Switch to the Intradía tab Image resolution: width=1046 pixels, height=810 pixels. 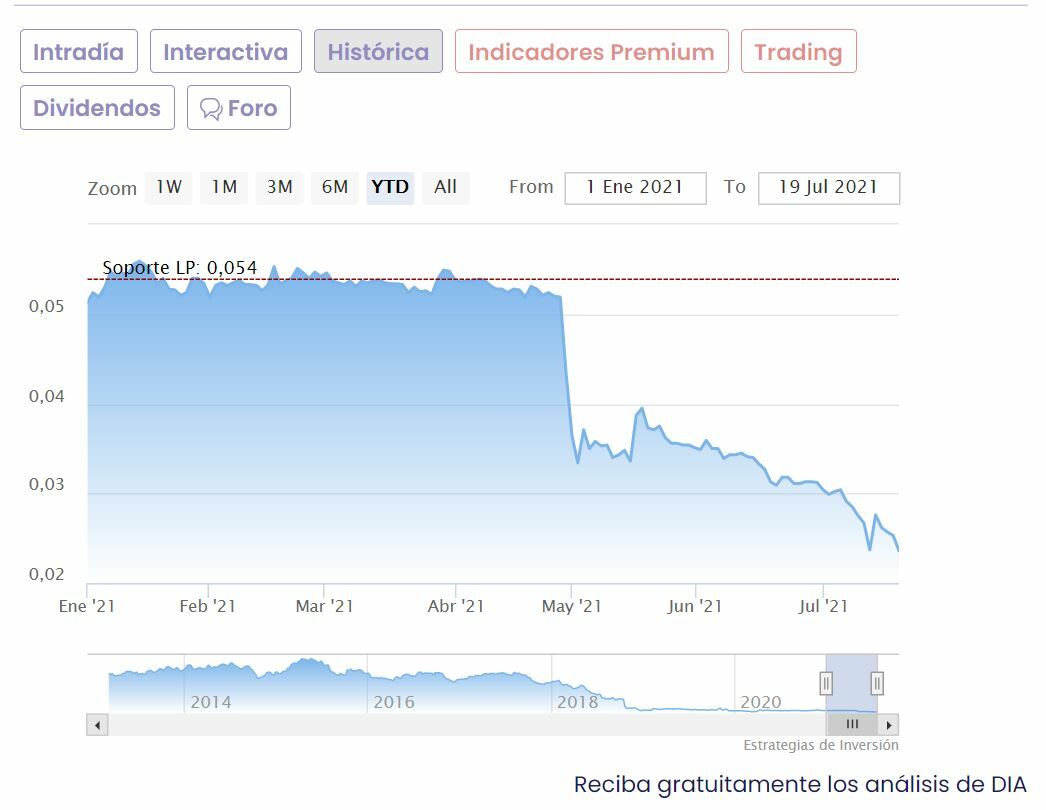point(79,52)
